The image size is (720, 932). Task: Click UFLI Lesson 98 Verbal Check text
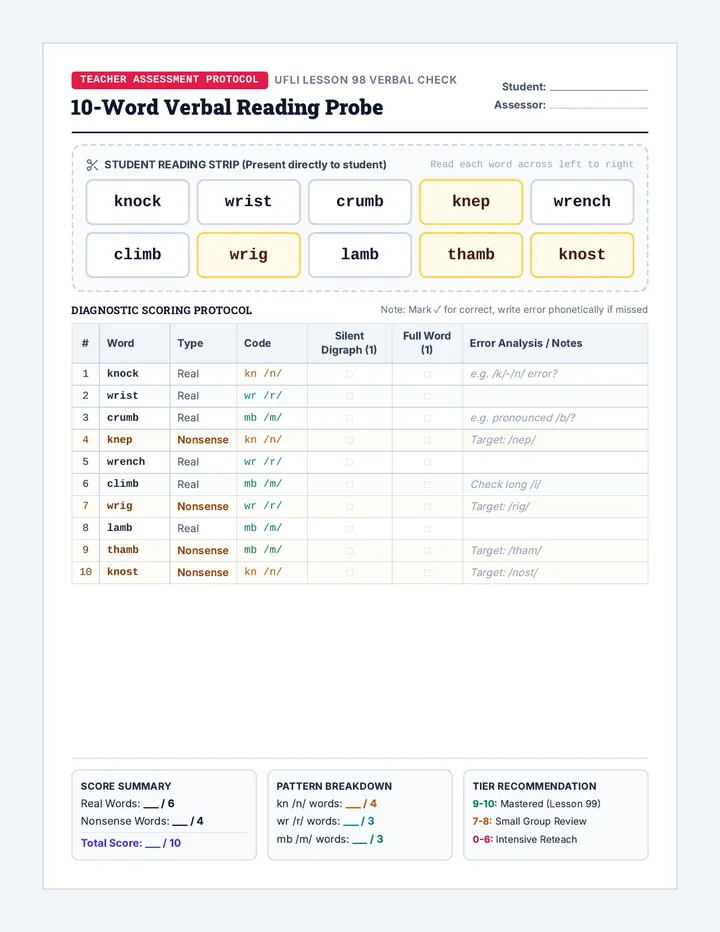(x=366, y=80)
